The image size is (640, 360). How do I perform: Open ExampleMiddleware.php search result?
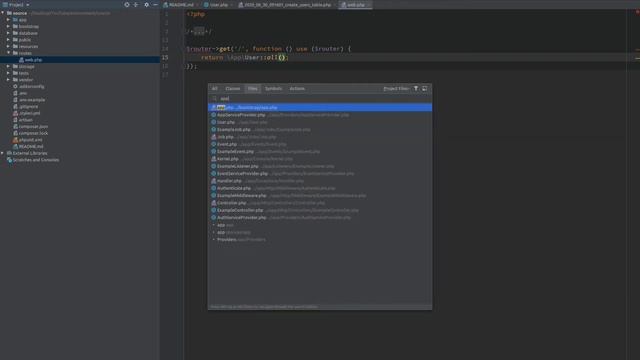pos(320,196)
